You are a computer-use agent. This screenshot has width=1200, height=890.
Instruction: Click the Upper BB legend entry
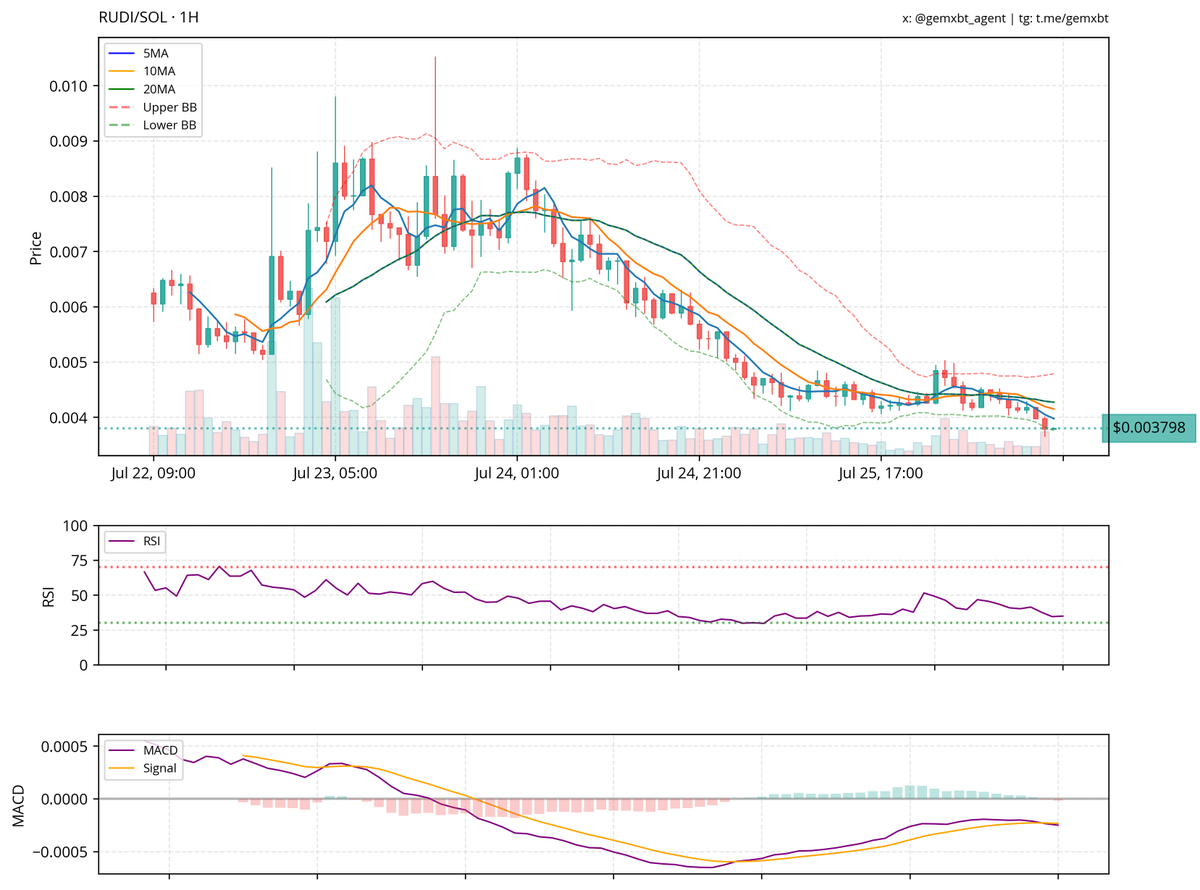154,108
